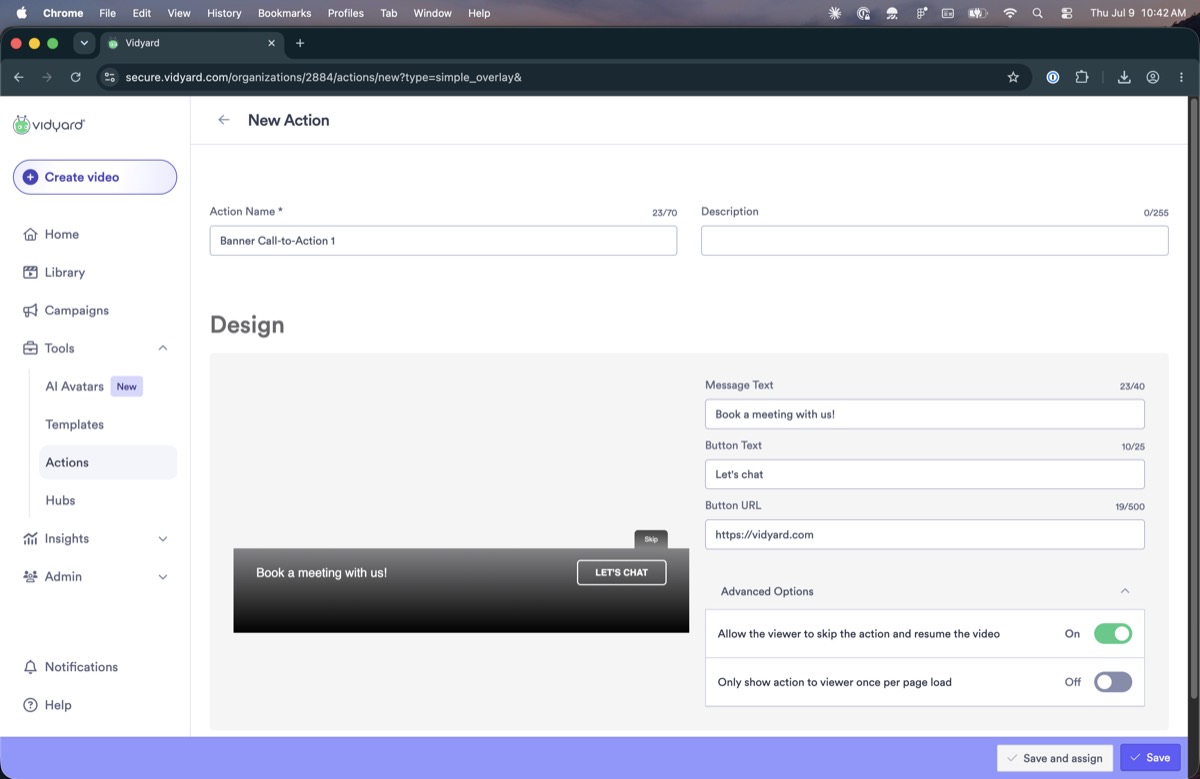The image size is (1200, 779).
Task: Click the back arrow beside New Action
Action: click(x=224, y=120)
